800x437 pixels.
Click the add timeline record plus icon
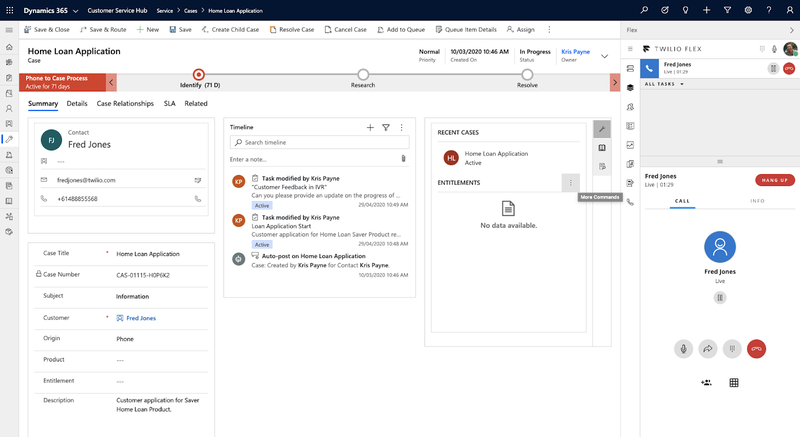click(x=370, y=128)
